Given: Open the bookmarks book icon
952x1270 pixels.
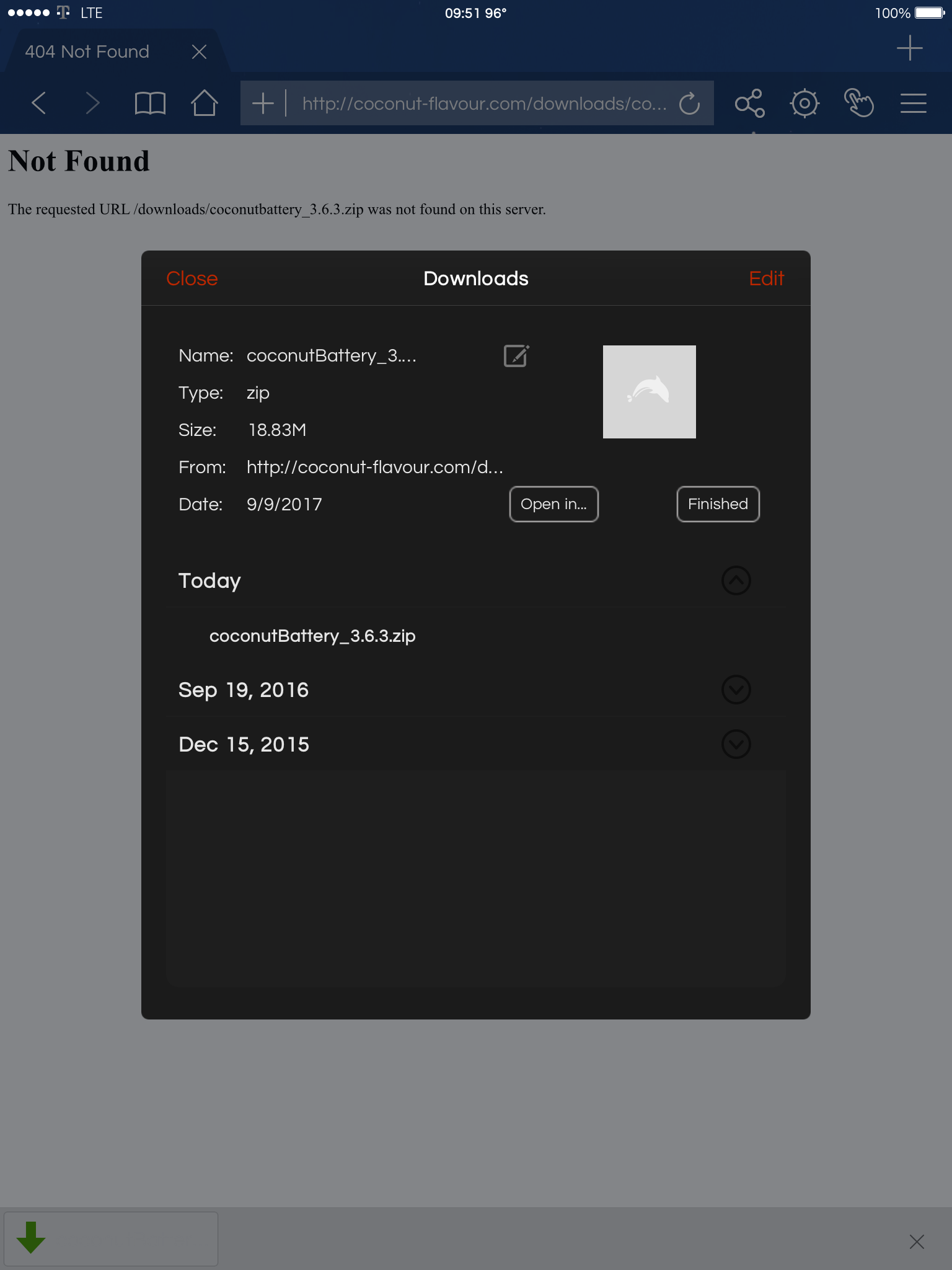Looking at the screenshot, I should 150,103.
